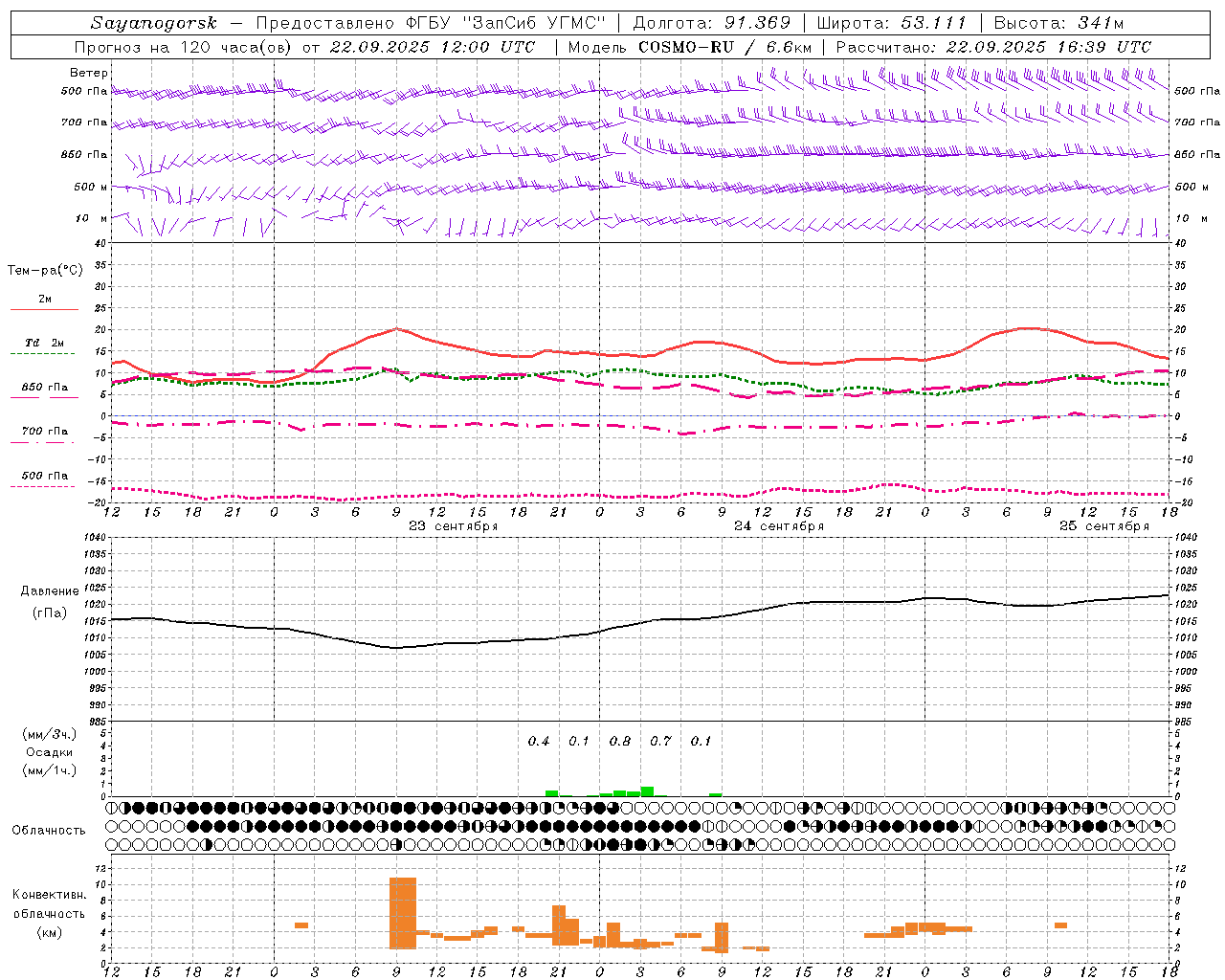Click the "Ветер" wind panel label
Image resolution: width=1225 pixels, height=980 pixels.
pos(89,73)
